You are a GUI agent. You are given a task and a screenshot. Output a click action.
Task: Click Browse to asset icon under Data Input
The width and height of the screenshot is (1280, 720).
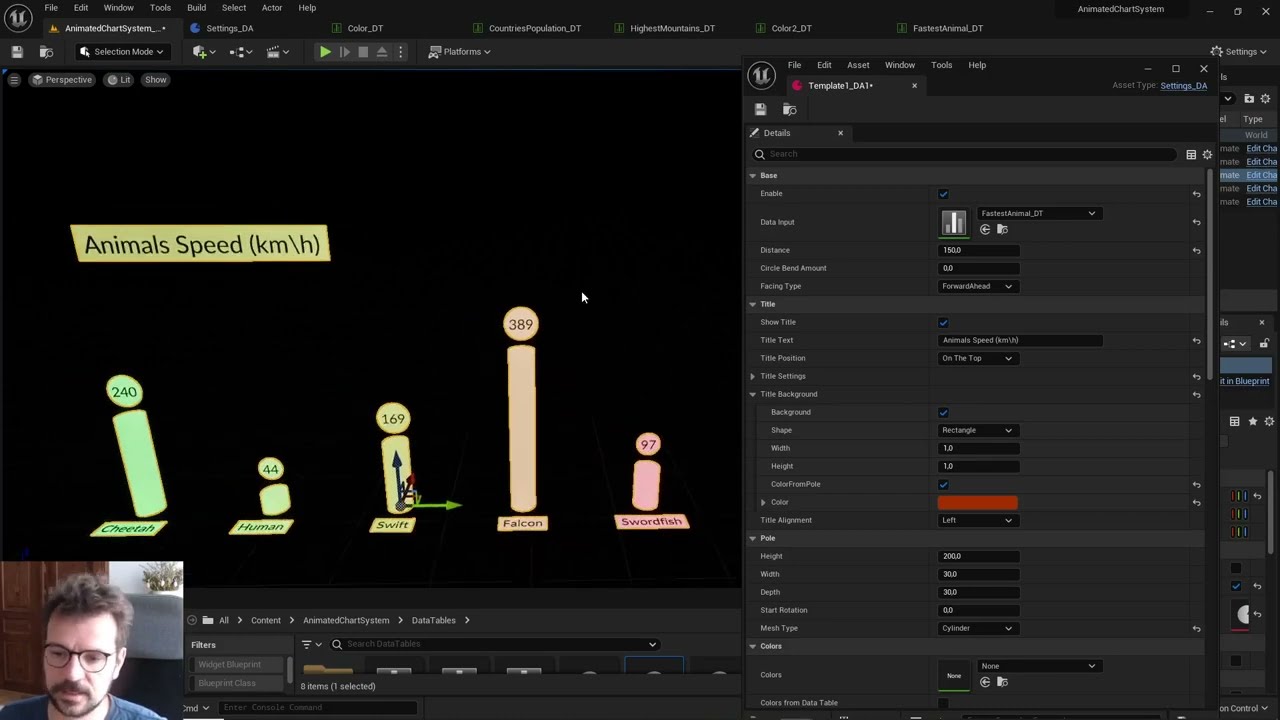[1002, 230]
